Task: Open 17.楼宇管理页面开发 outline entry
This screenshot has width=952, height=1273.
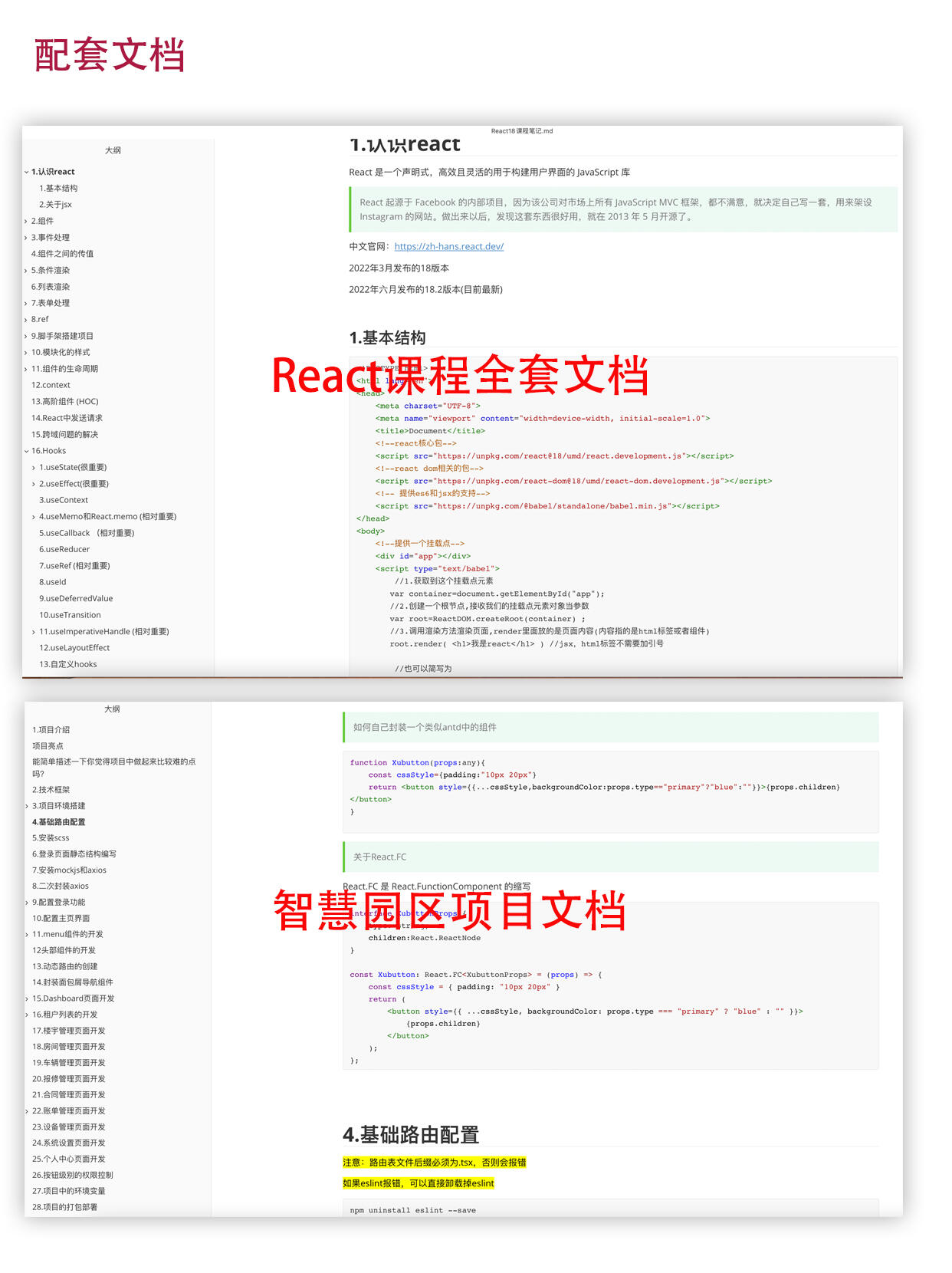Action: pyautogui.click(x=69, y=1031)
